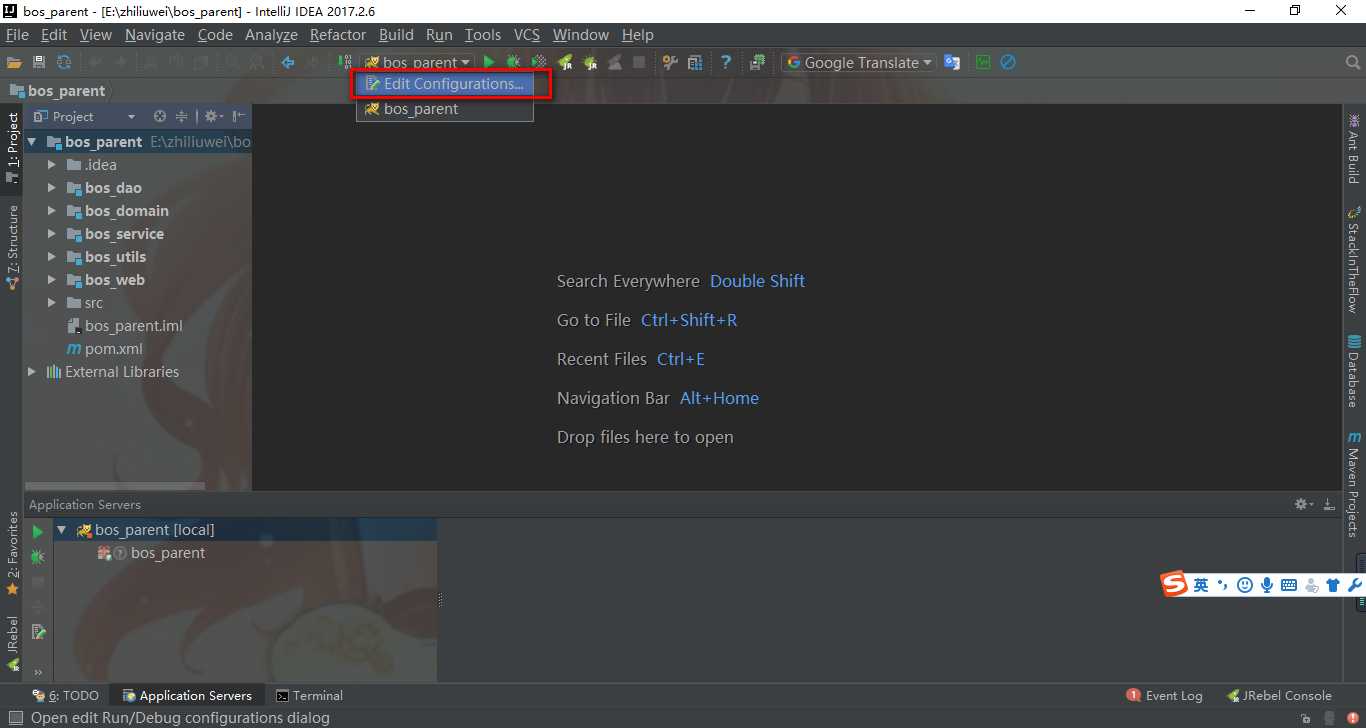1366x728 pixels.
Task: Expand the bos_service module
Action: click(51, 234)
